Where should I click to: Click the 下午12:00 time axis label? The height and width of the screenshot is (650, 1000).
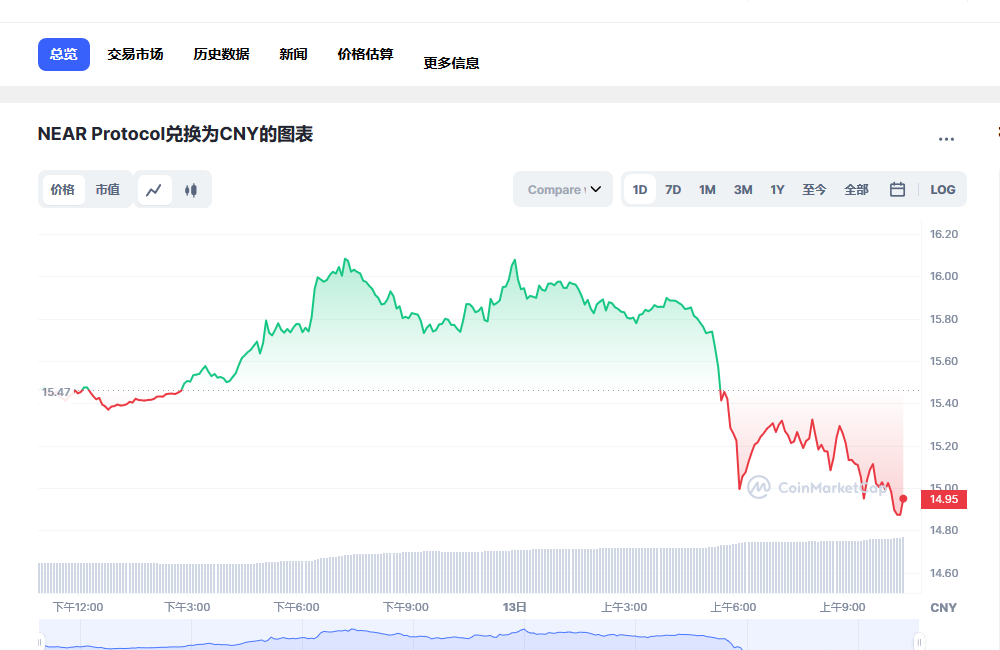(78, 607)
